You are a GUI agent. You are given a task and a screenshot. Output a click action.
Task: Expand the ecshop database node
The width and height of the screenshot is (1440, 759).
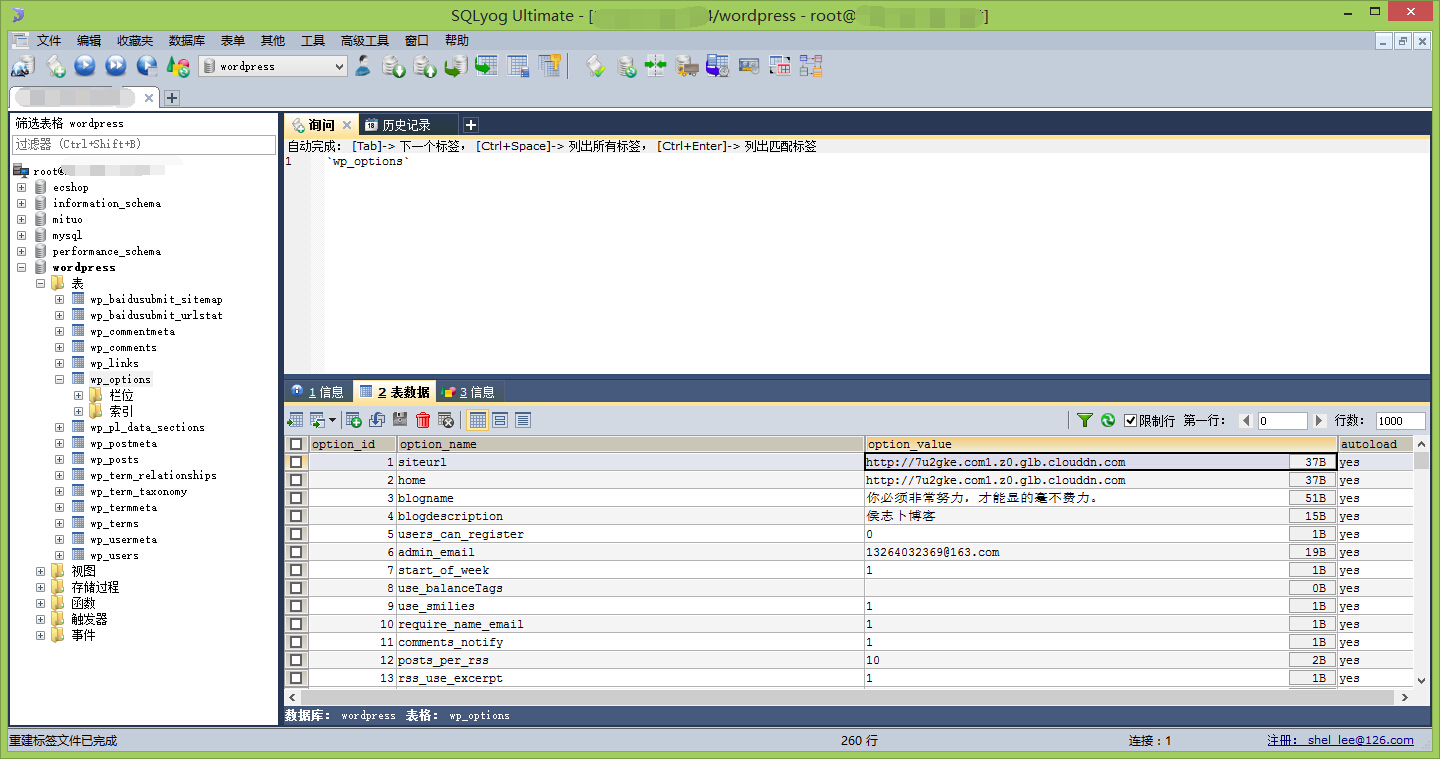[21, 187]
